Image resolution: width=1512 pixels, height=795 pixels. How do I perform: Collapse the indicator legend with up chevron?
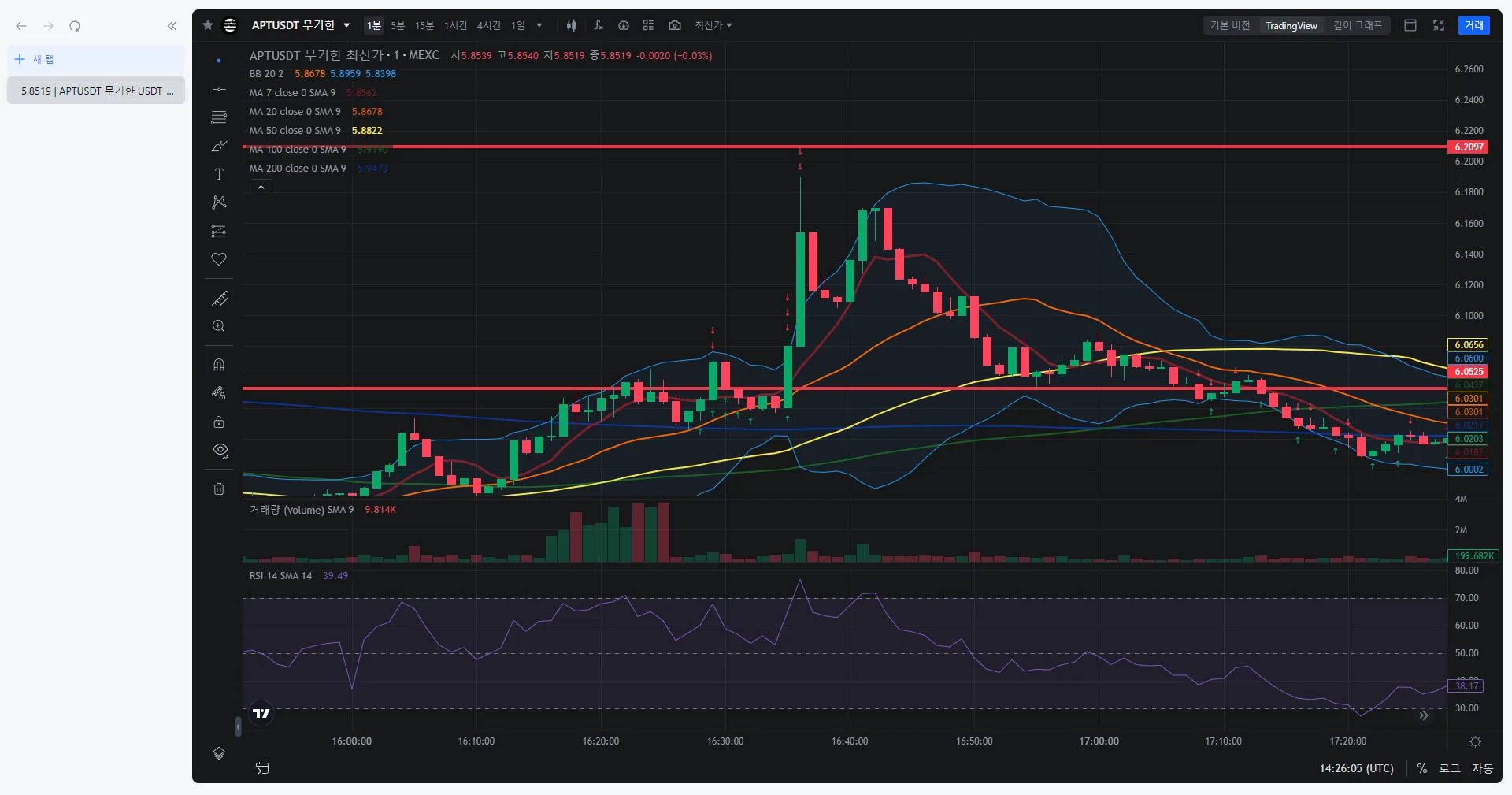(261, 187)
